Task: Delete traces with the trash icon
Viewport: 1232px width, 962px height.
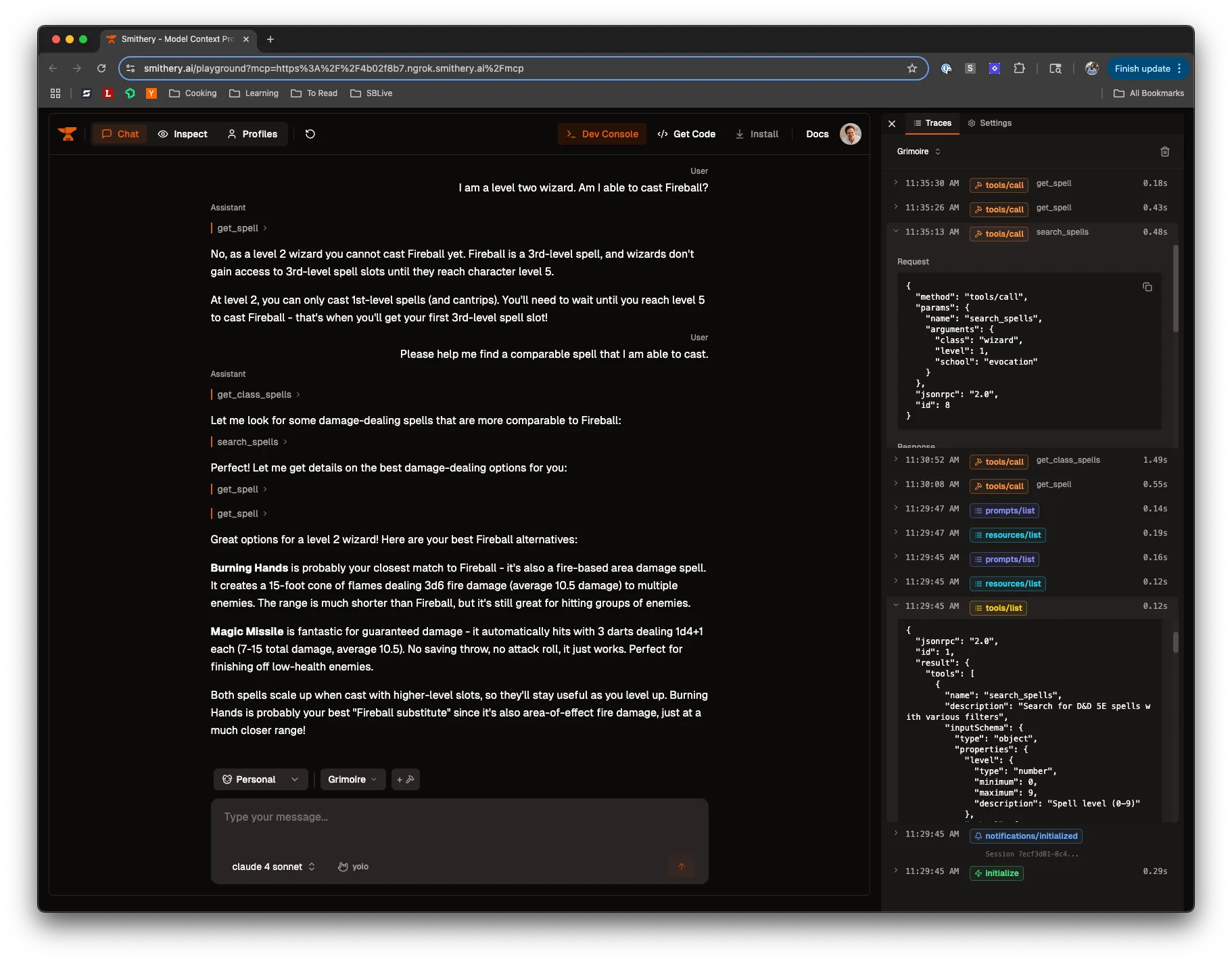Action: [x=1164, y=152]
